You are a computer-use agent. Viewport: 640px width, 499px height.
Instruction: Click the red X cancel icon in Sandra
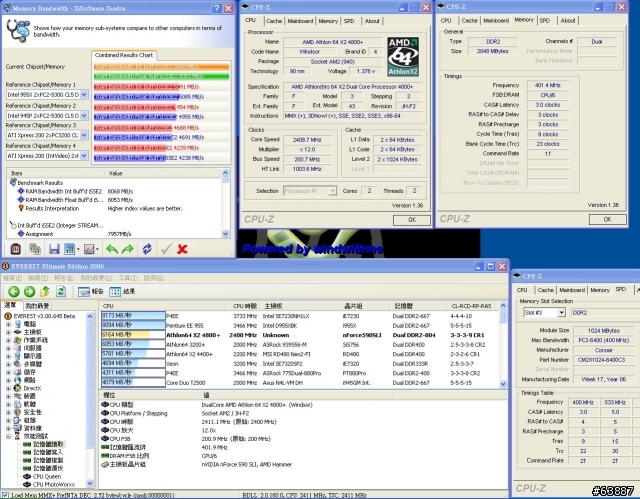[x=183, y=248]
